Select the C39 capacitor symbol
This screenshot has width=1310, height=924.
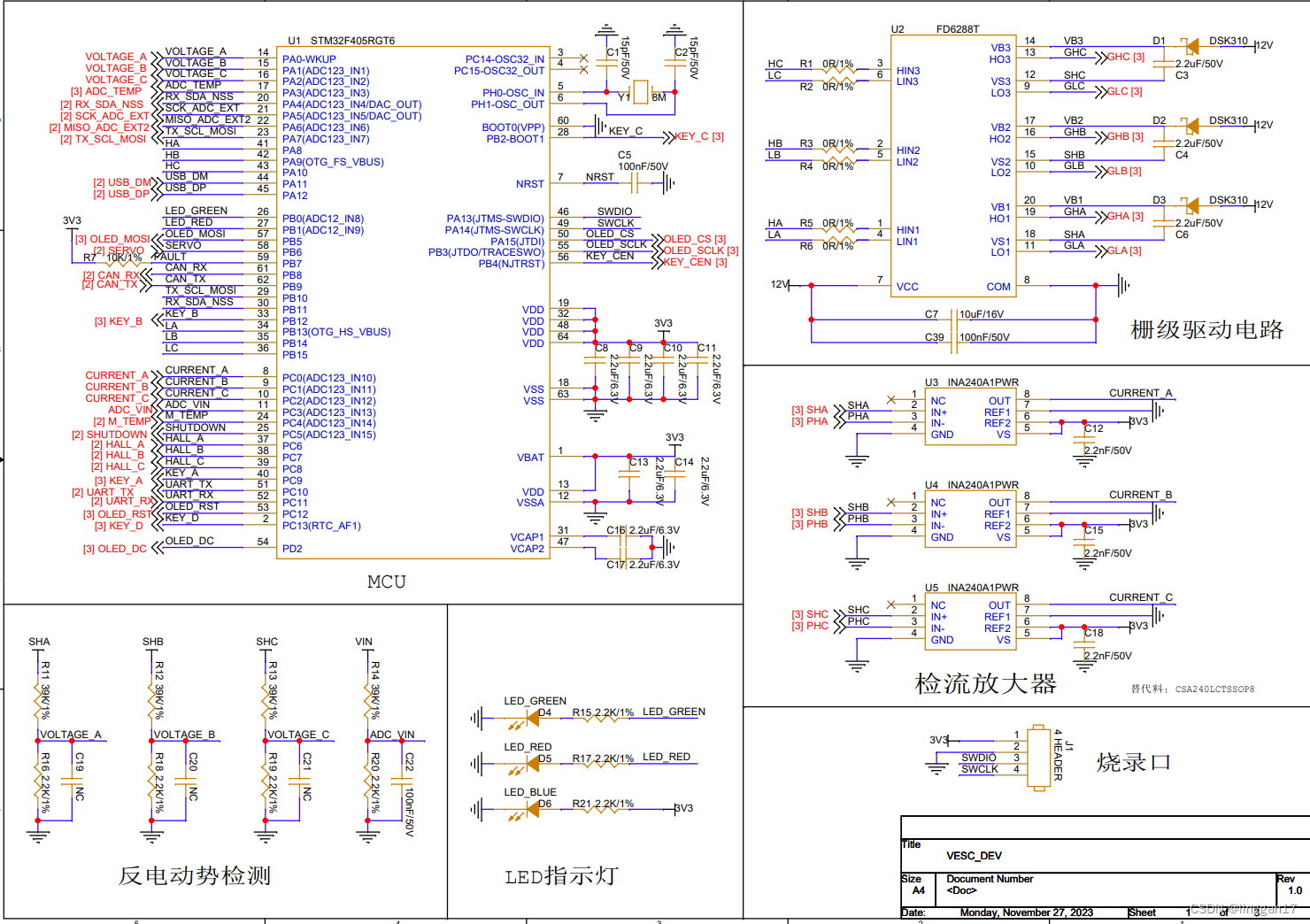[x=954, y=342]
